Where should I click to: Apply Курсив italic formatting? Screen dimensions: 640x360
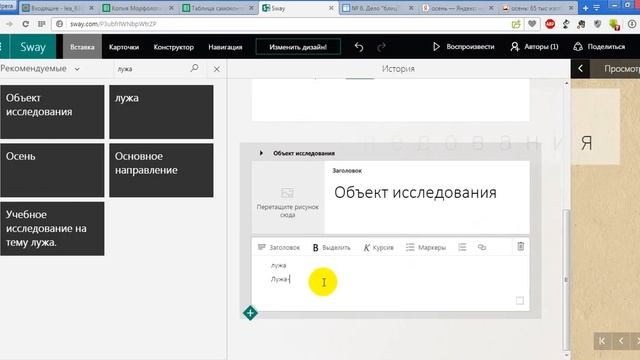(x=378, y=247)
